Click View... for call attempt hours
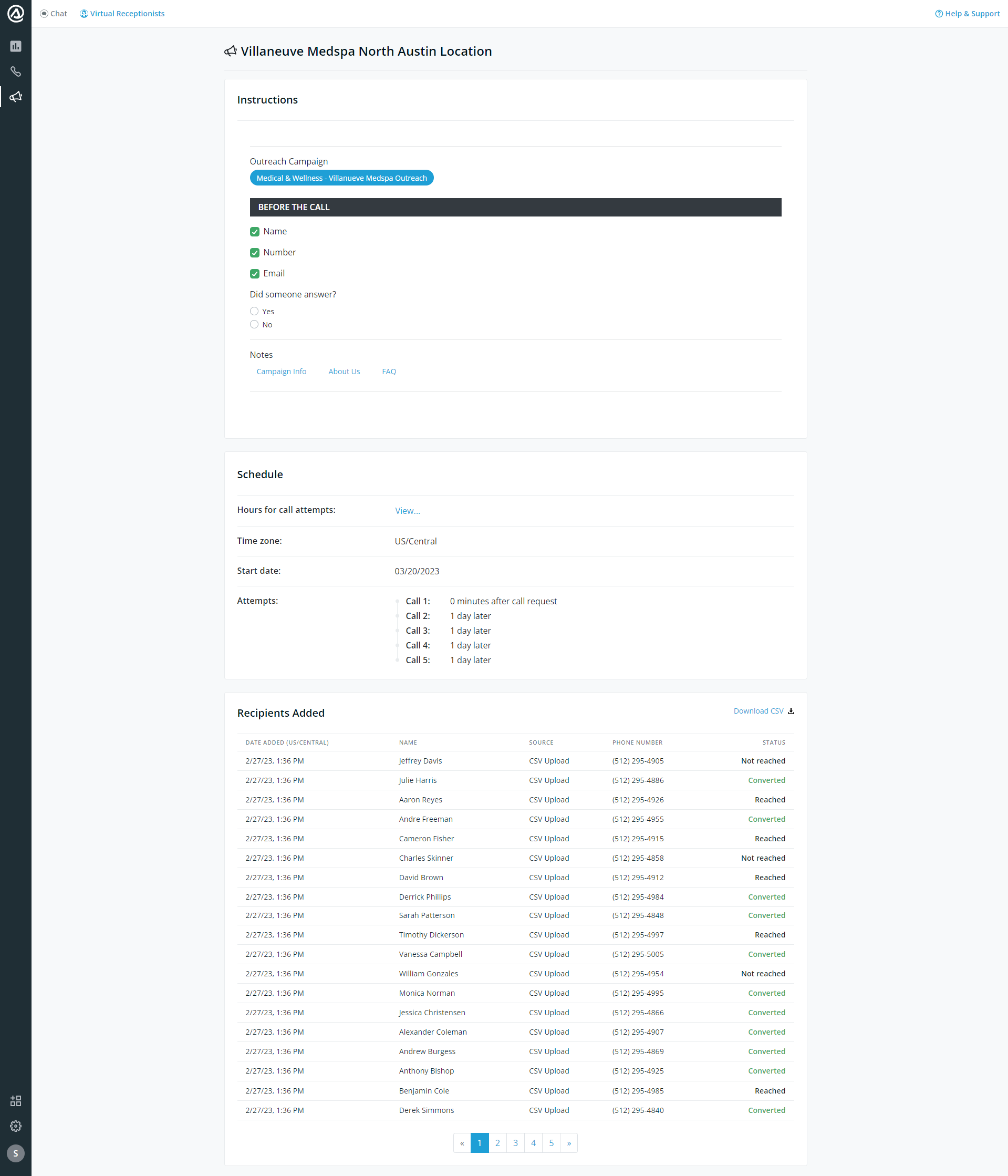 [407, 511]
